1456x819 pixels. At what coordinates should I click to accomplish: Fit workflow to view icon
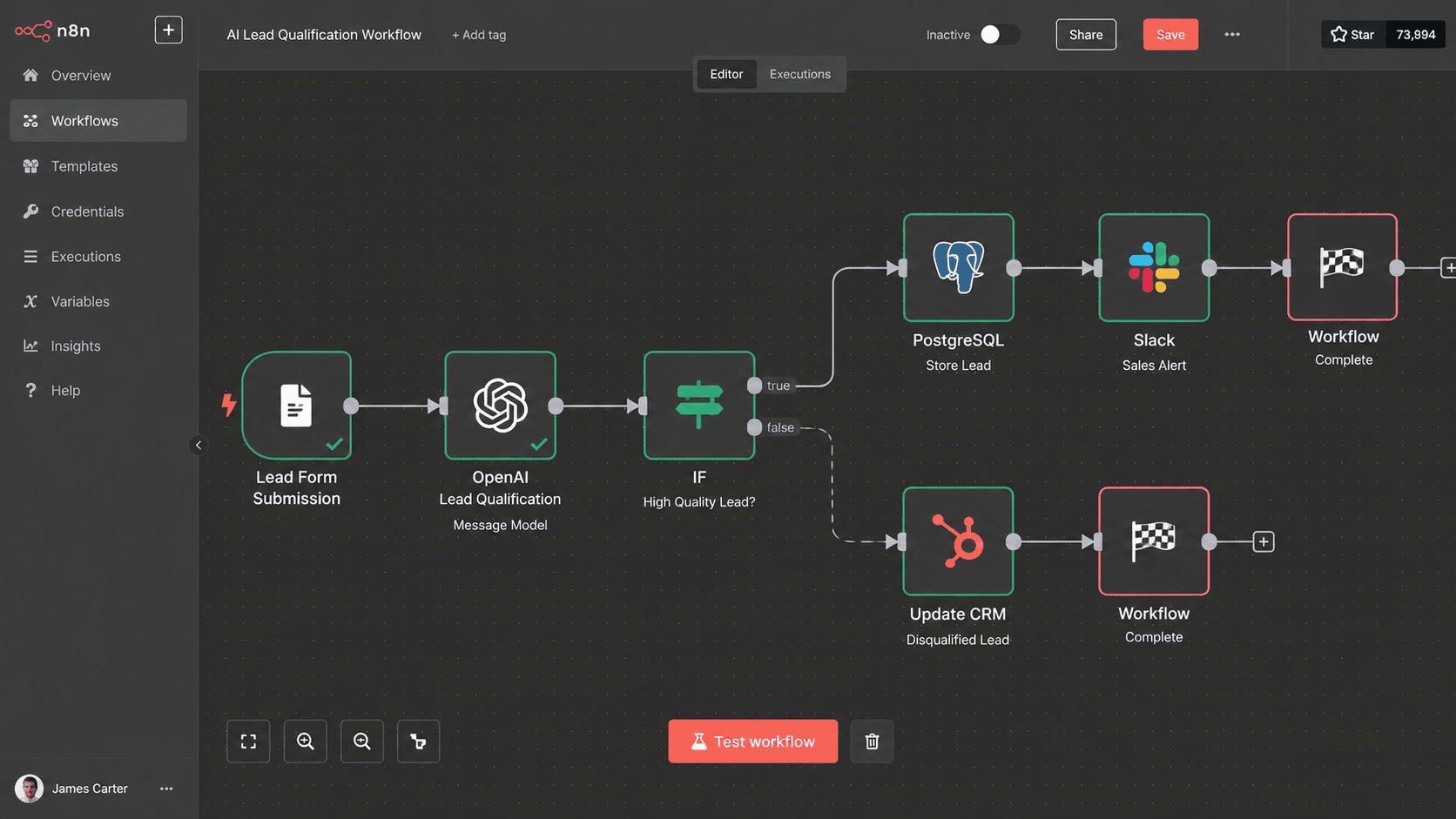click(248, 741)
